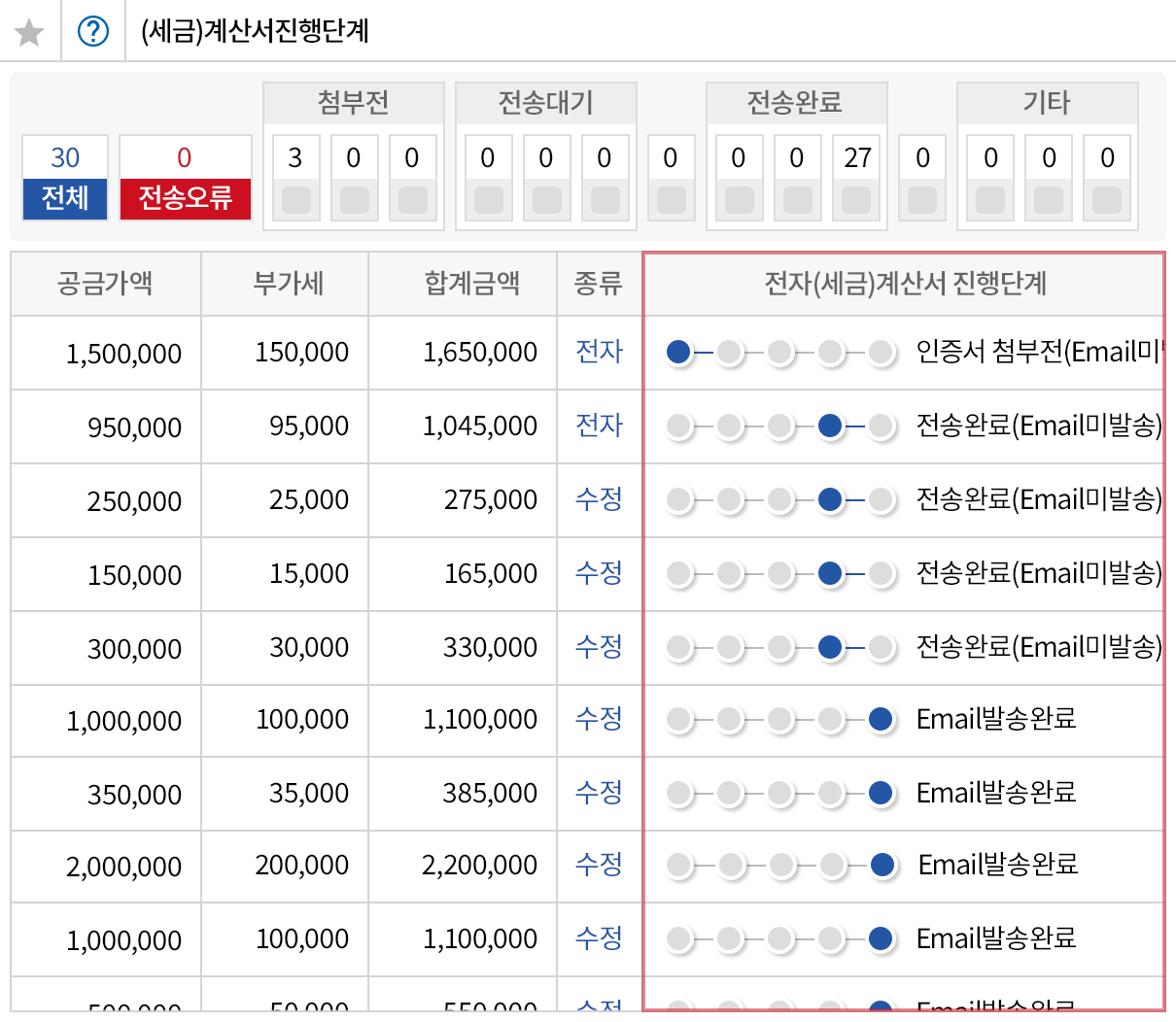Click the star favorite icon
The height and width of the screenshot is (1022, 1176).
tap(29, 30)
